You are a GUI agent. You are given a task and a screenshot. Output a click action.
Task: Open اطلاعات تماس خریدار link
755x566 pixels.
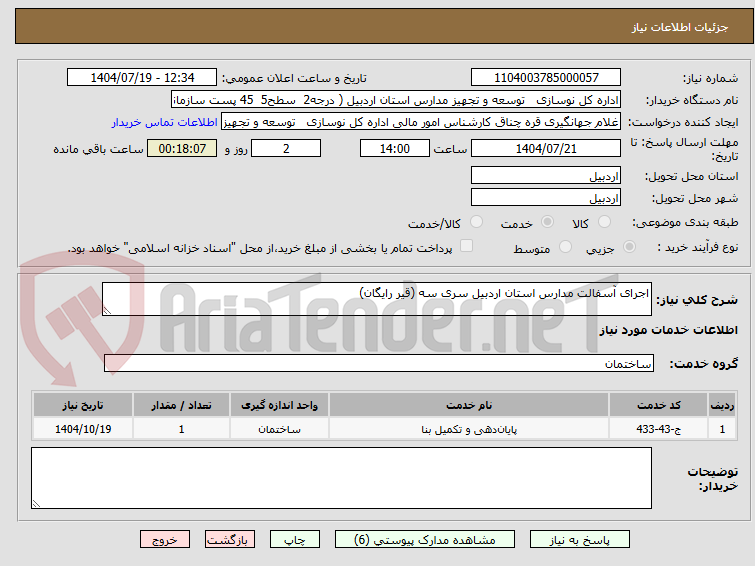(165, 122)
